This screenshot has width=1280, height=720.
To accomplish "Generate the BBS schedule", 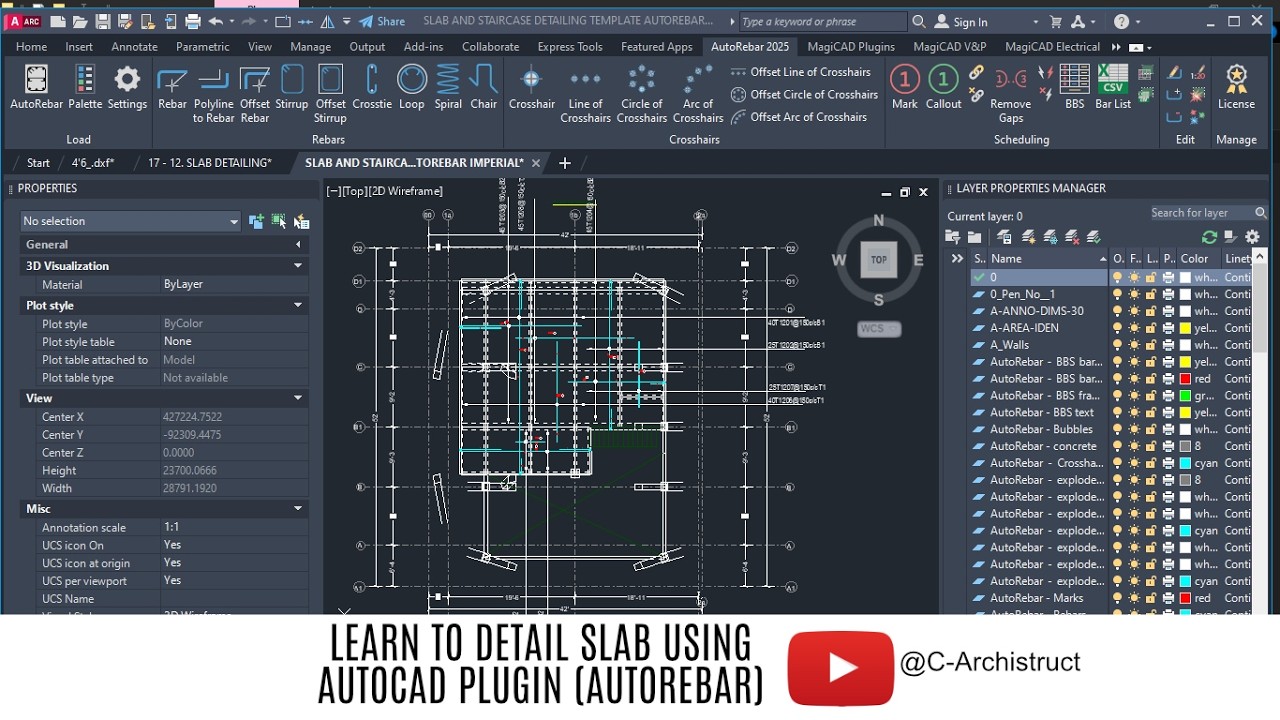I will 1075,87.
